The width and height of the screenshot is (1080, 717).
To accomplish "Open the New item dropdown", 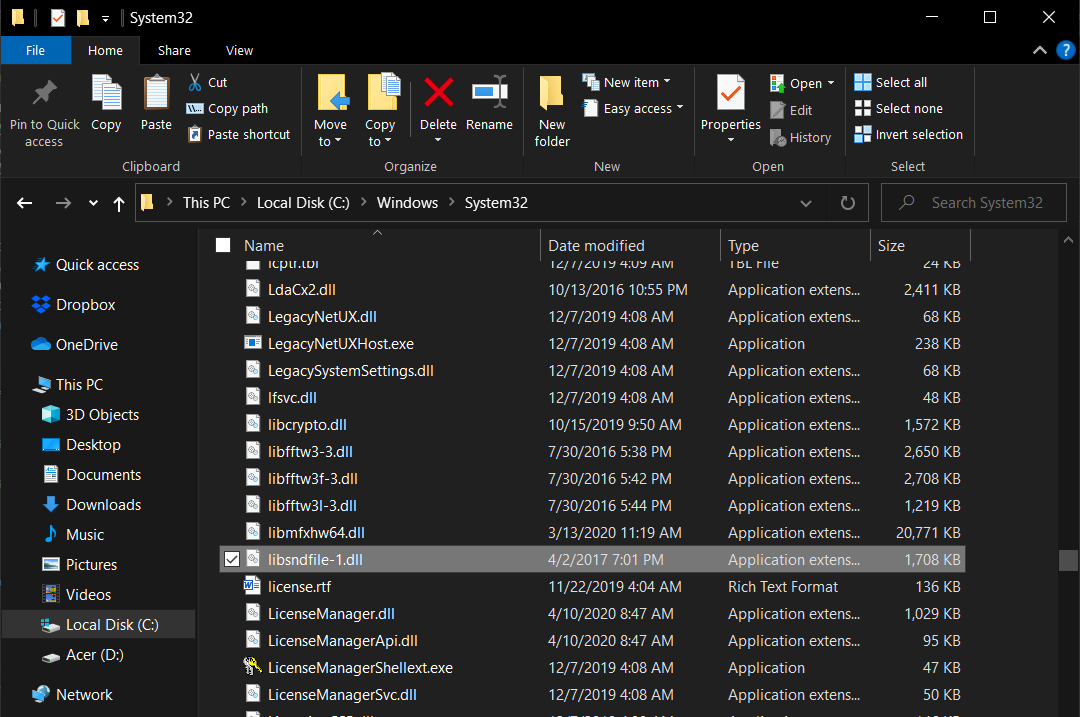I will (x=626, y=82).
